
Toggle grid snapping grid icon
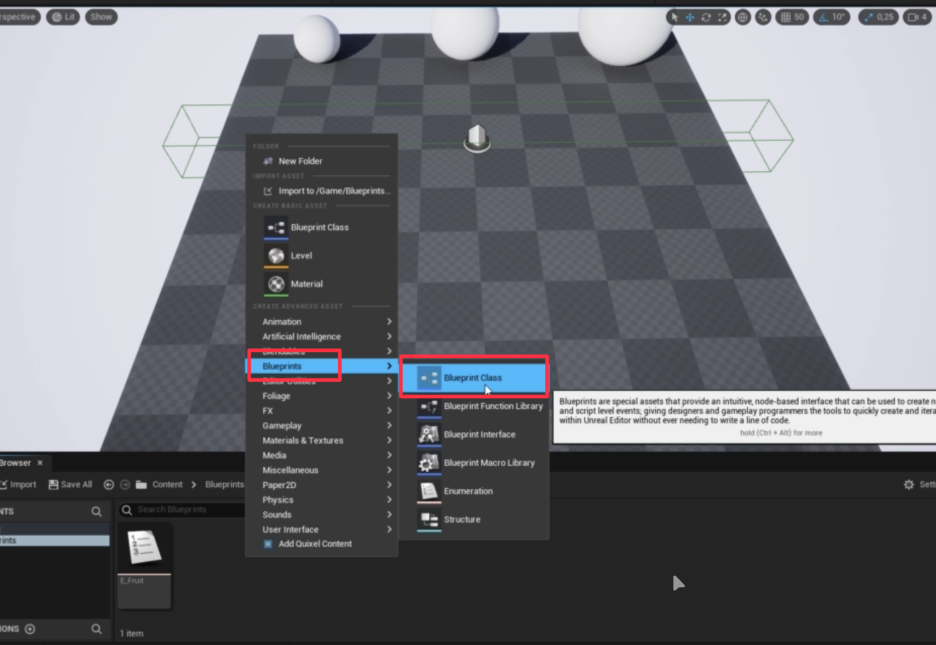point(786,17)
